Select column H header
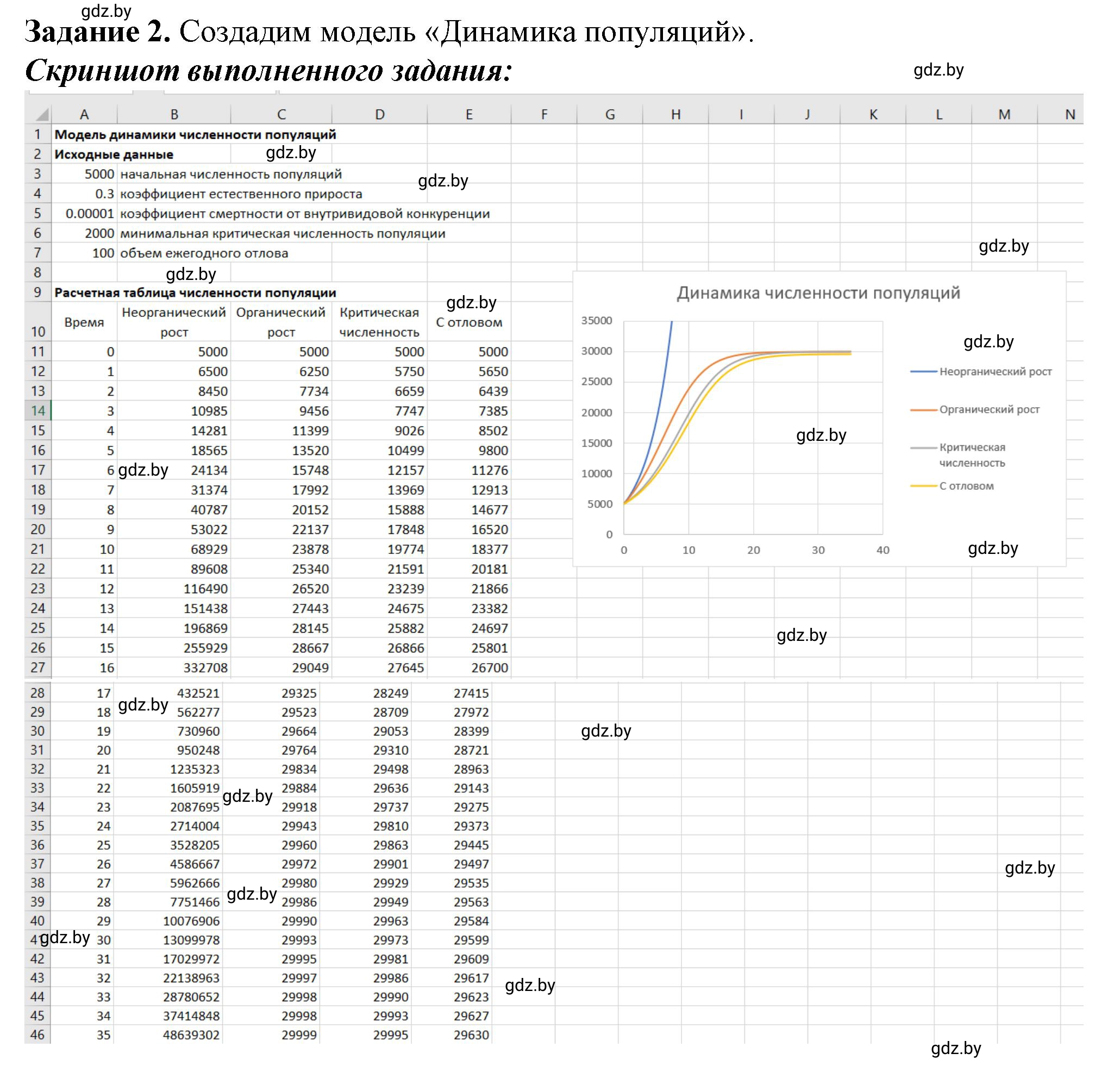 [x=675, y=114]
